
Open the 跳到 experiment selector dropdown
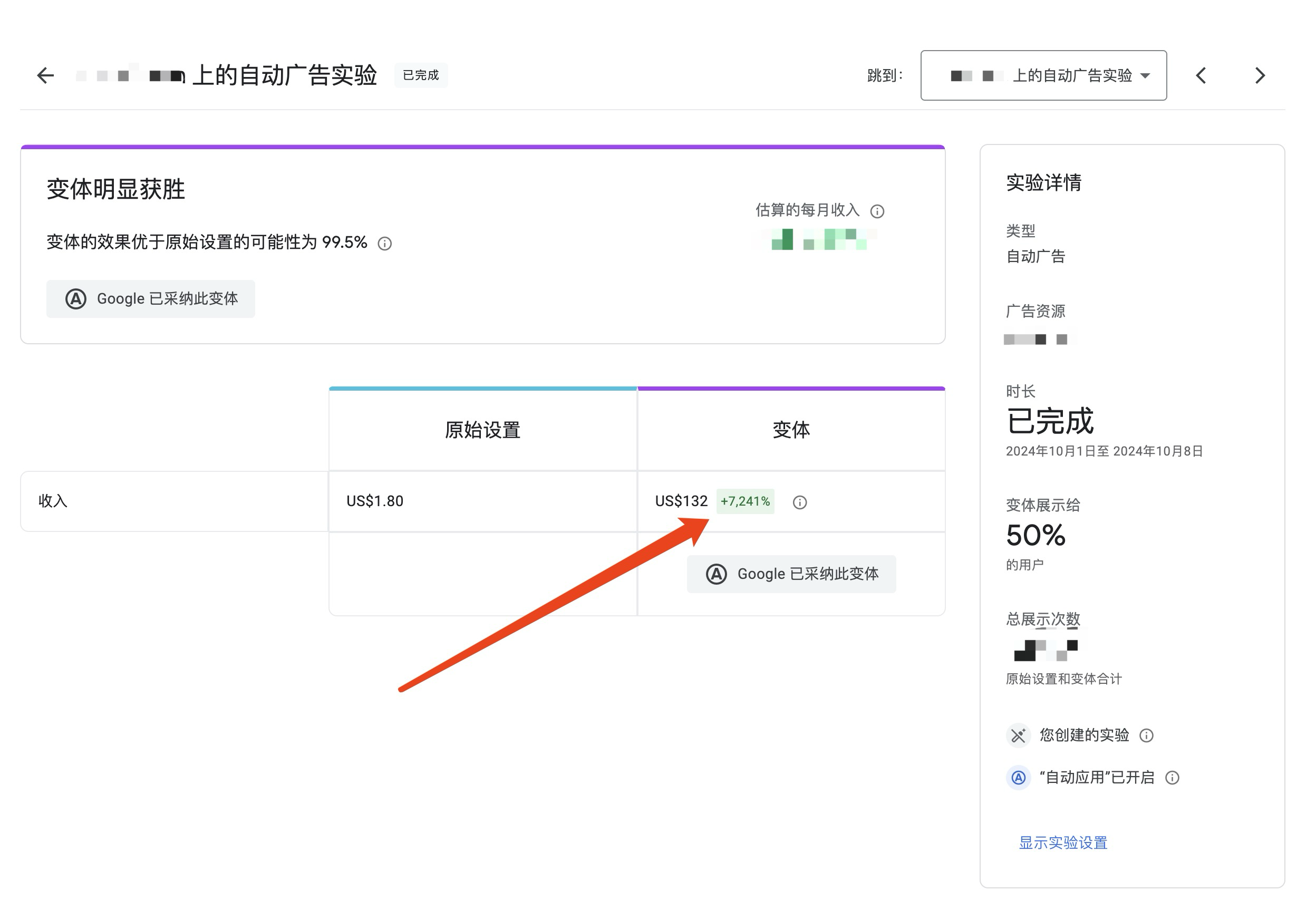pos(1043,75)
